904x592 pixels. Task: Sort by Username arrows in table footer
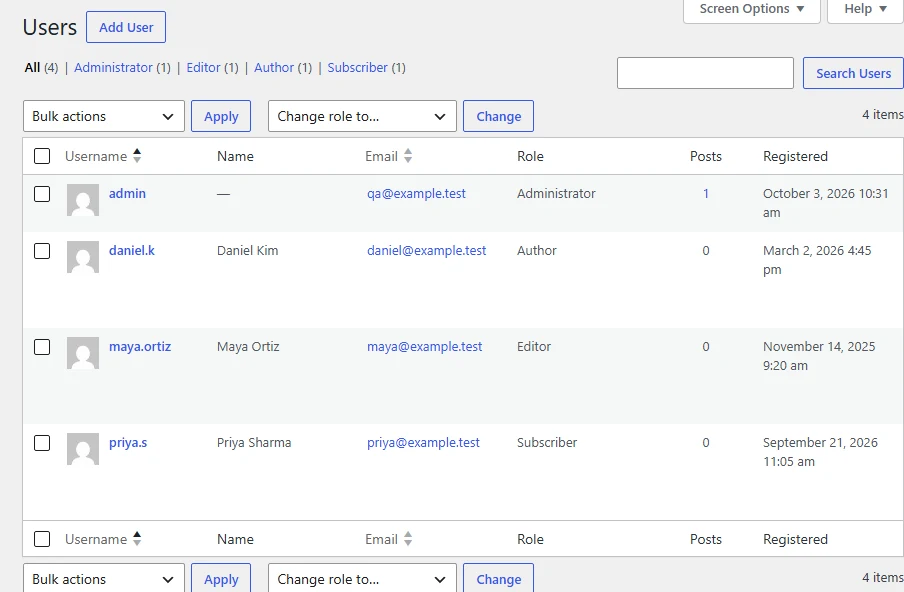pyautogui.click(x=137, y=539)
